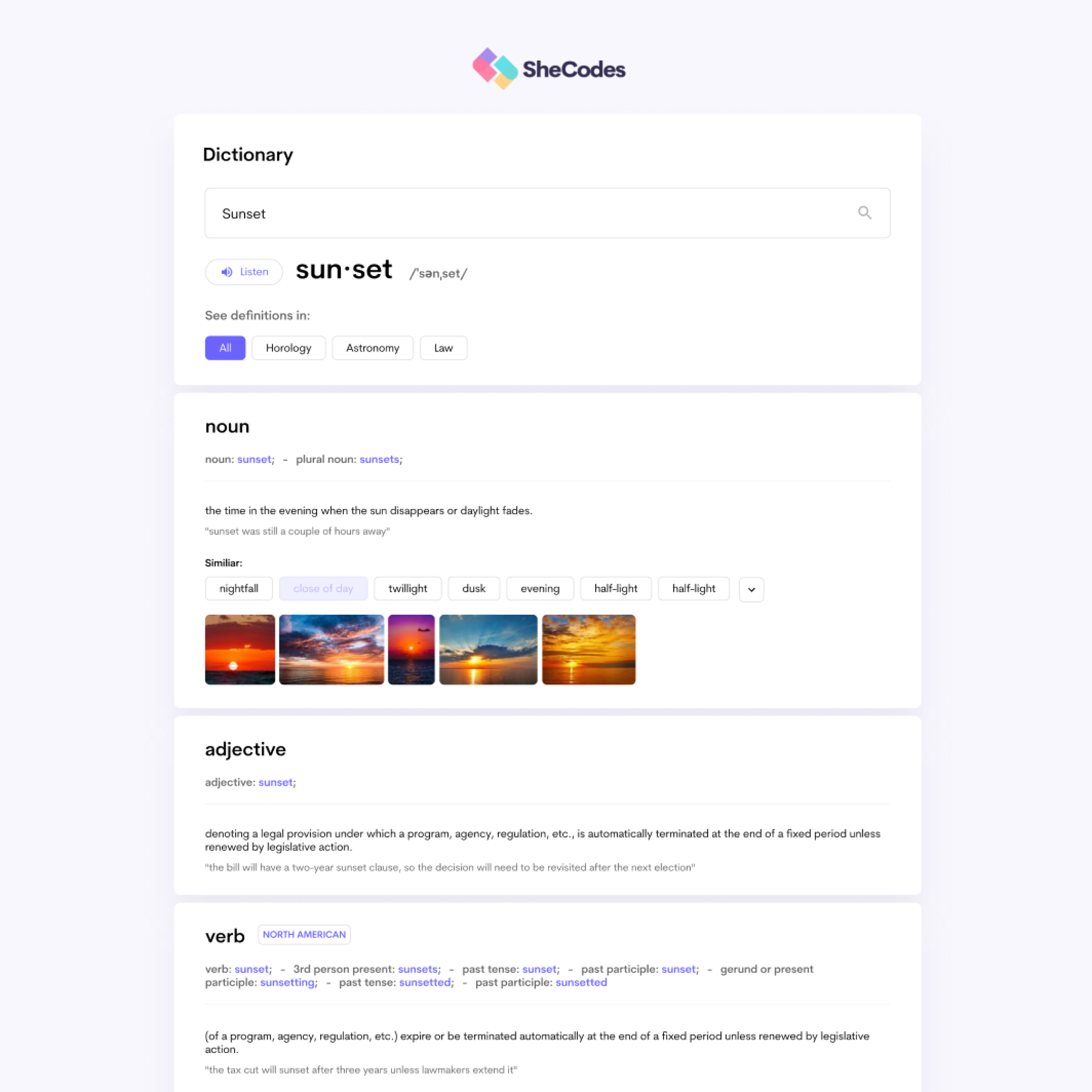This screenshot has width=1092, height=1092.
Task: Click the fifth sunset thumbnail image
Action: [x=587, y=649]
